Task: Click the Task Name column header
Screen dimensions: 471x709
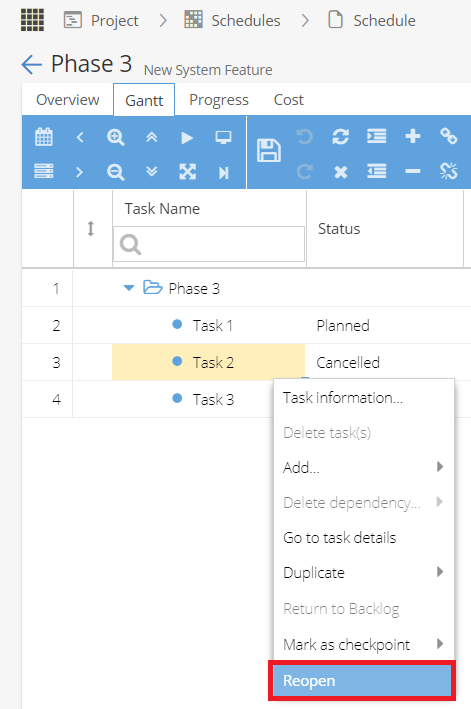Action: click(x=162, y=208)
